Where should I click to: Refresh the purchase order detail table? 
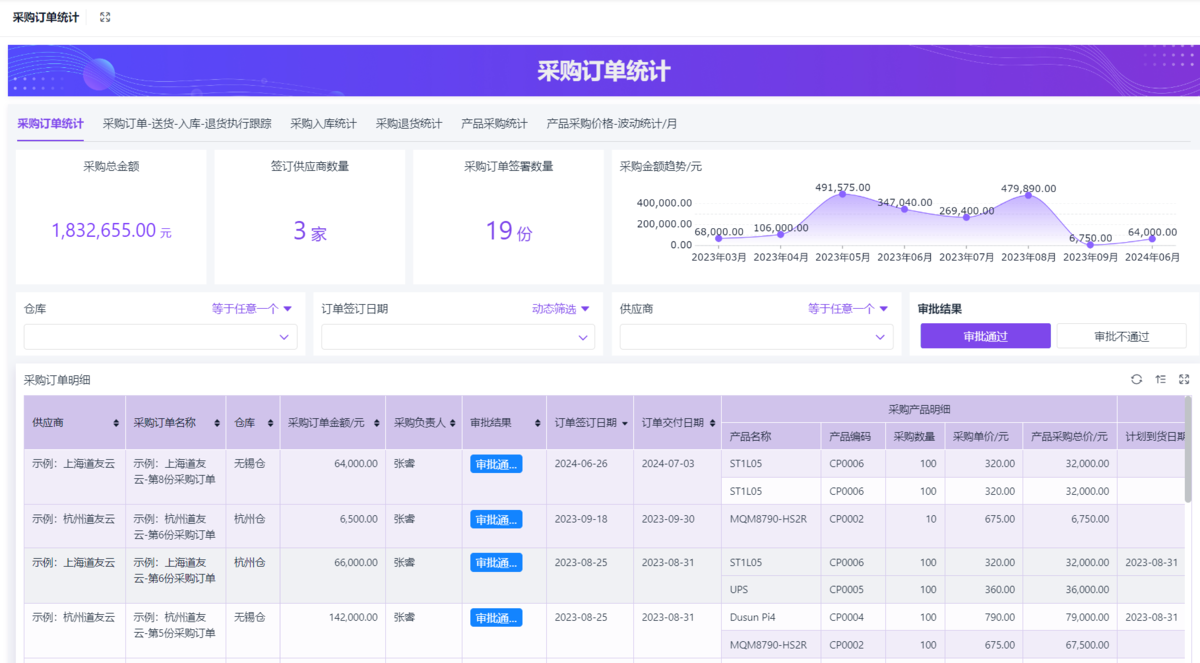[x=1136, y=379]
